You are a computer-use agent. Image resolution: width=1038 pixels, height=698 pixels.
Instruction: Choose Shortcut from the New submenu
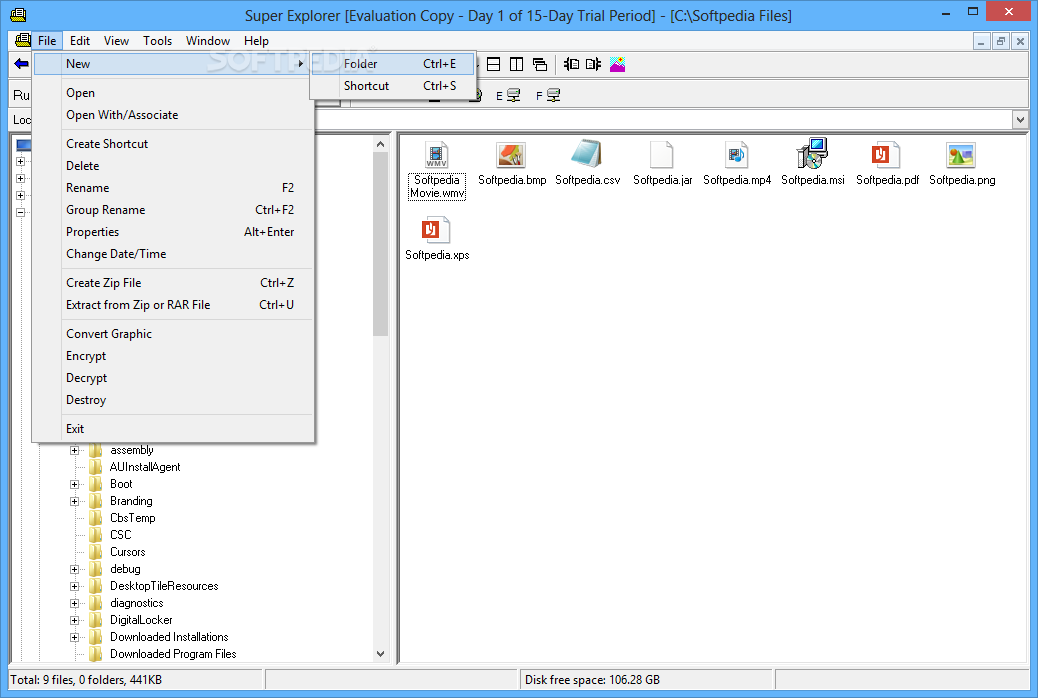393,85
